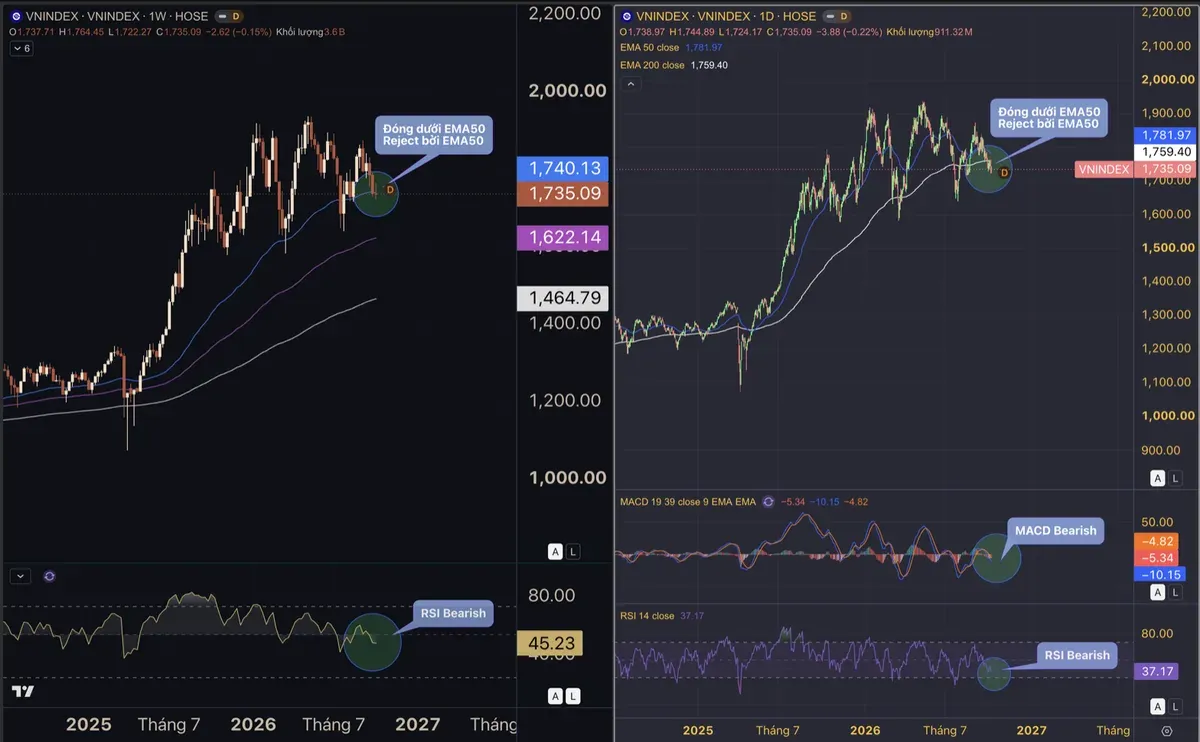
Task: Collapse the daily chart indicator legend chevron
Action: point(629,84)
